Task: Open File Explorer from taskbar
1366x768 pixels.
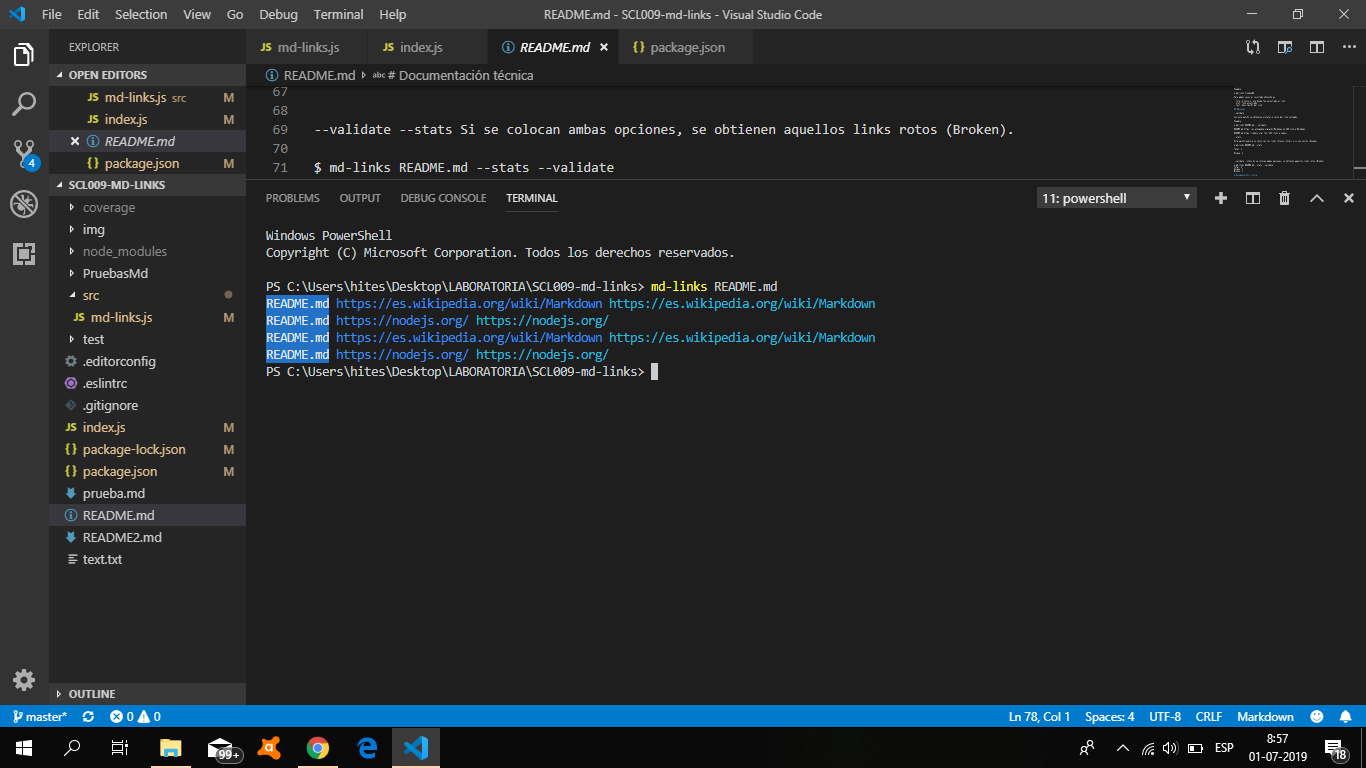Action: click(x=171, y=747)
